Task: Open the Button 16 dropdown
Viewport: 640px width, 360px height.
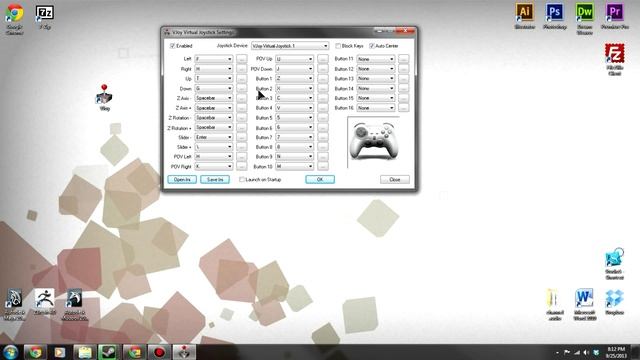Action: tap(376, 108)
